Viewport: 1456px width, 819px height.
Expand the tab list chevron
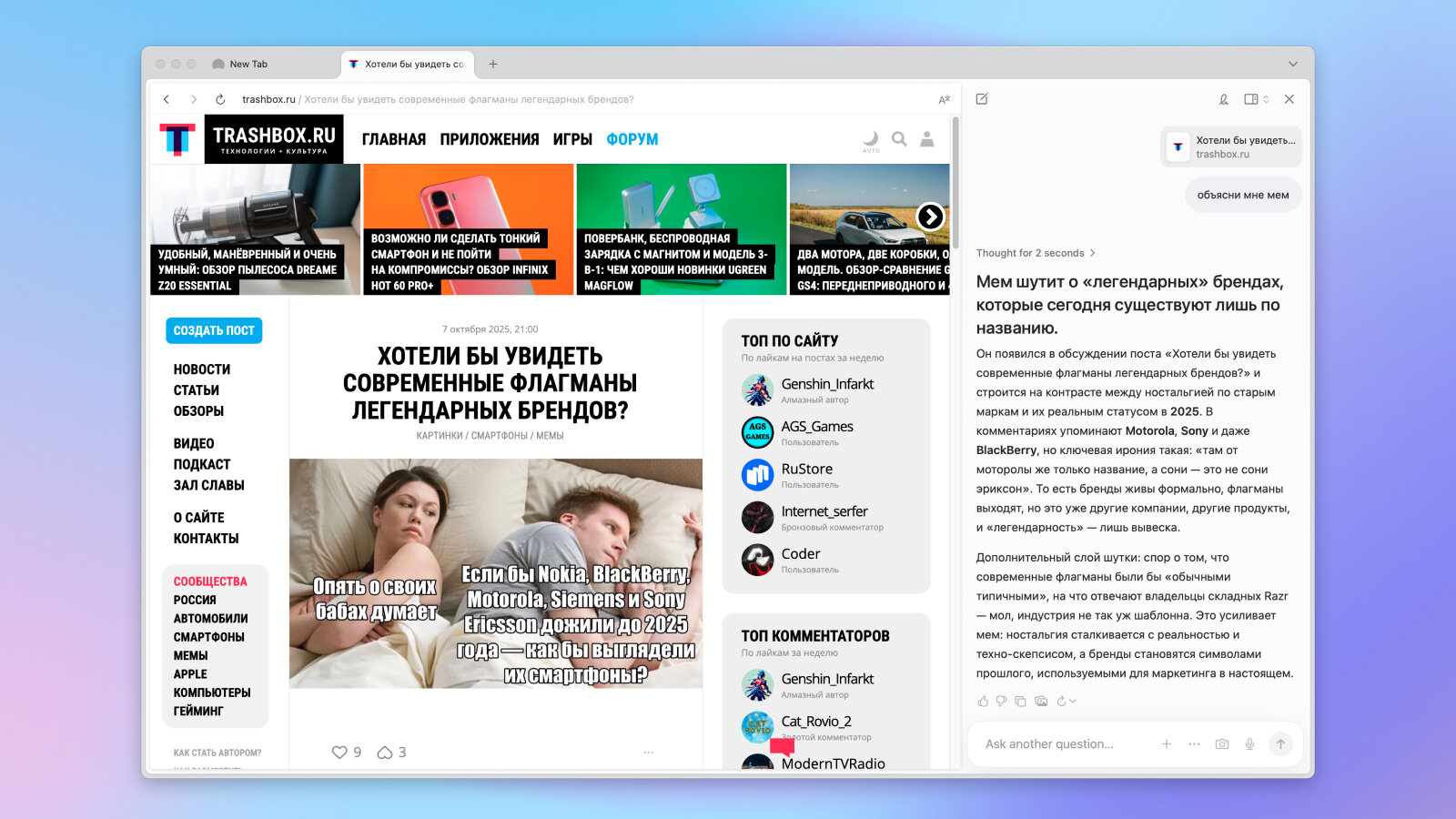pos(1293,65)
